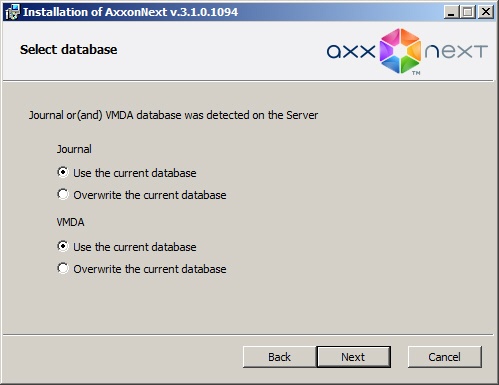This screenshot has width=499, height=385.
Task: Click the 'axx' text of the logo
Action: coord(351,52)
